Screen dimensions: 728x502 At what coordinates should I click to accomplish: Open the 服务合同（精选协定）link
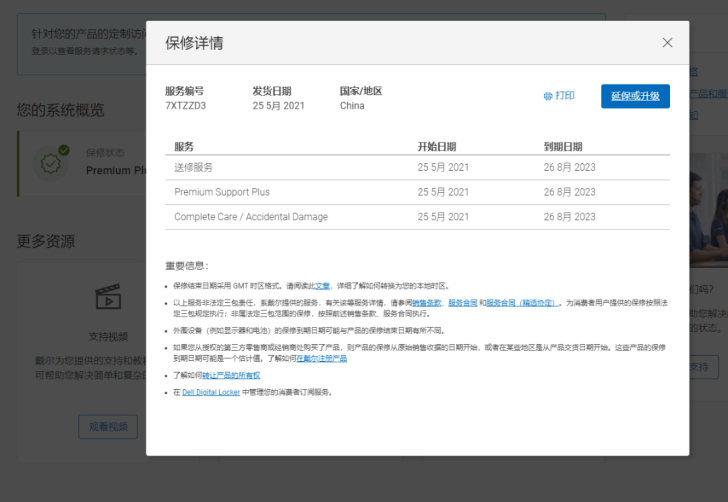522,303
